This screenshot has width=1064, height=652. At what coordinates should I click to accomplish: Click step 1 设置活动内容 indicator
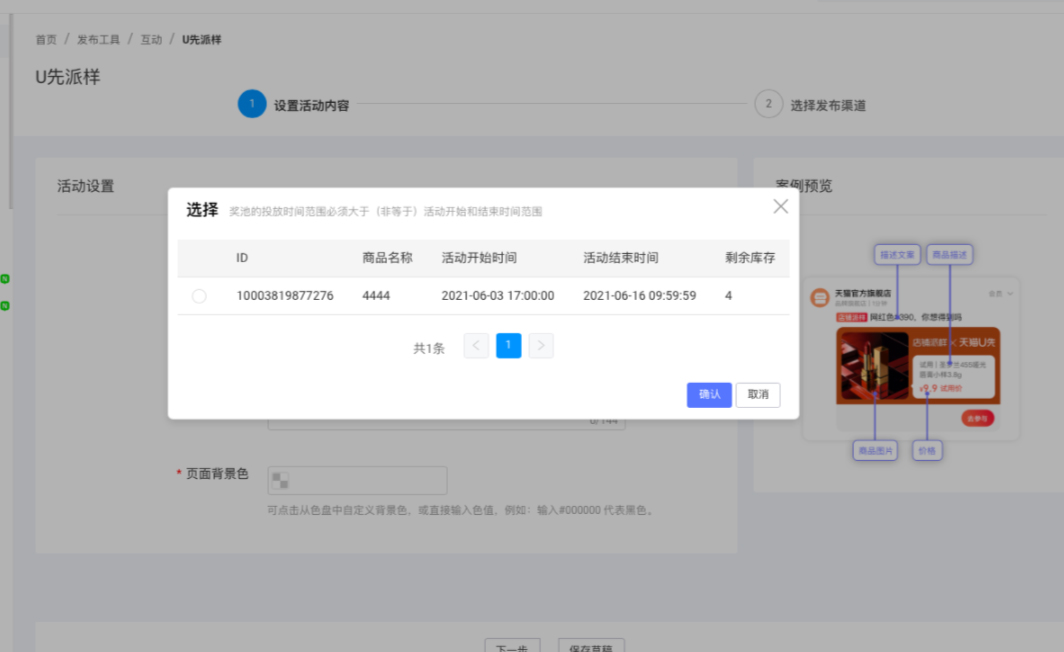tap(252, 103)
